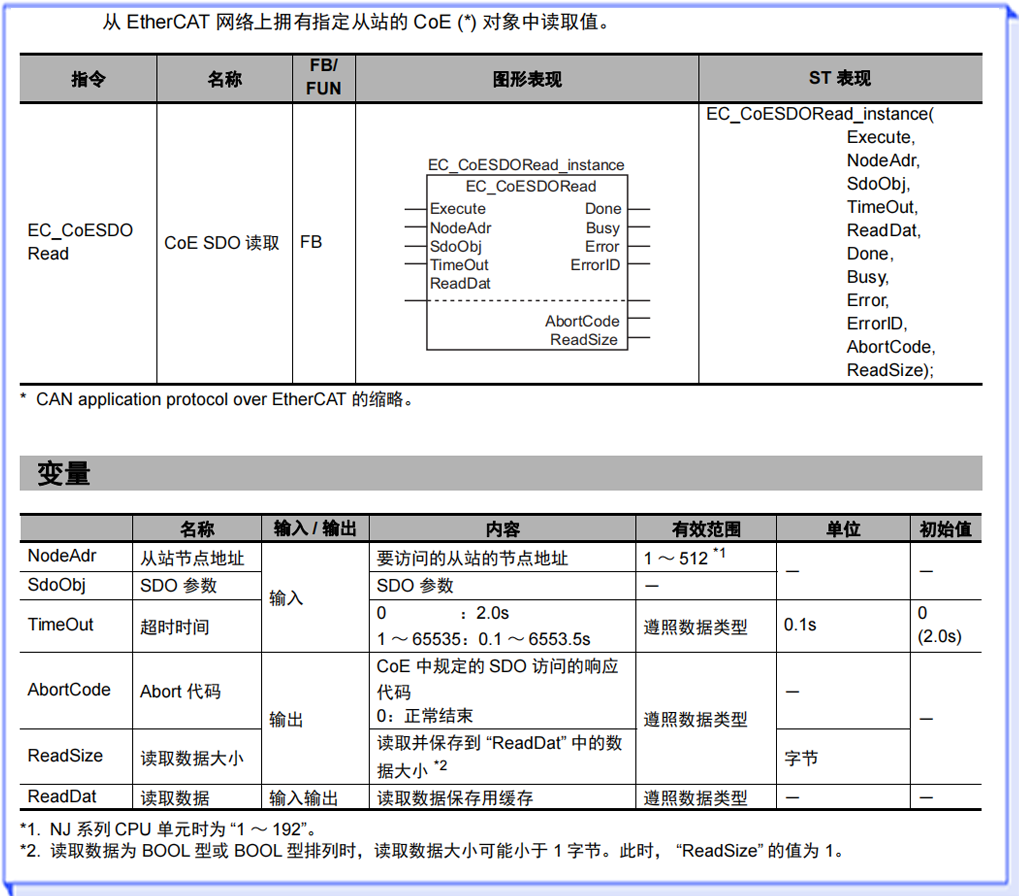Click the 'ReadDat' pin in the diagram

[x=460, y=284]
